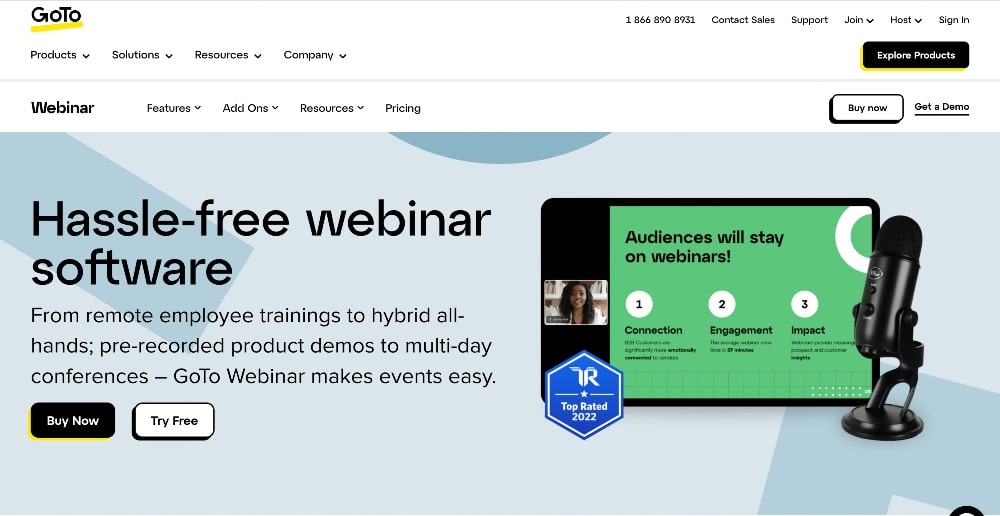Image resolution: width=1000 pixels, height=516 pixels.
Task: Click the presenter video thumbnail
Action: (x=576, y=302)
